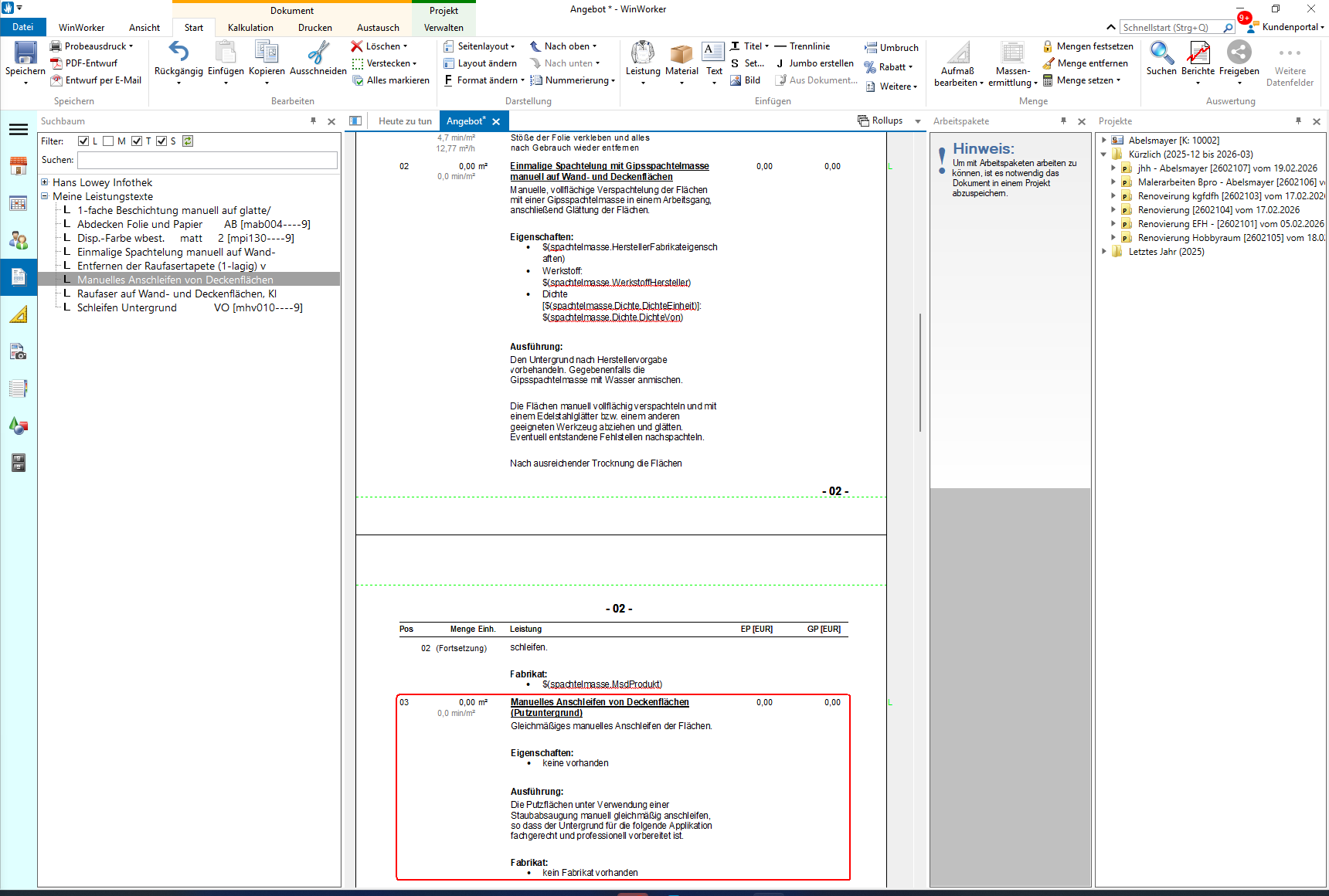This screenshot has height=896, width=1329.
Task: Click into the Suchen search field
Action: pyautogui.click(x=207, y=160)
